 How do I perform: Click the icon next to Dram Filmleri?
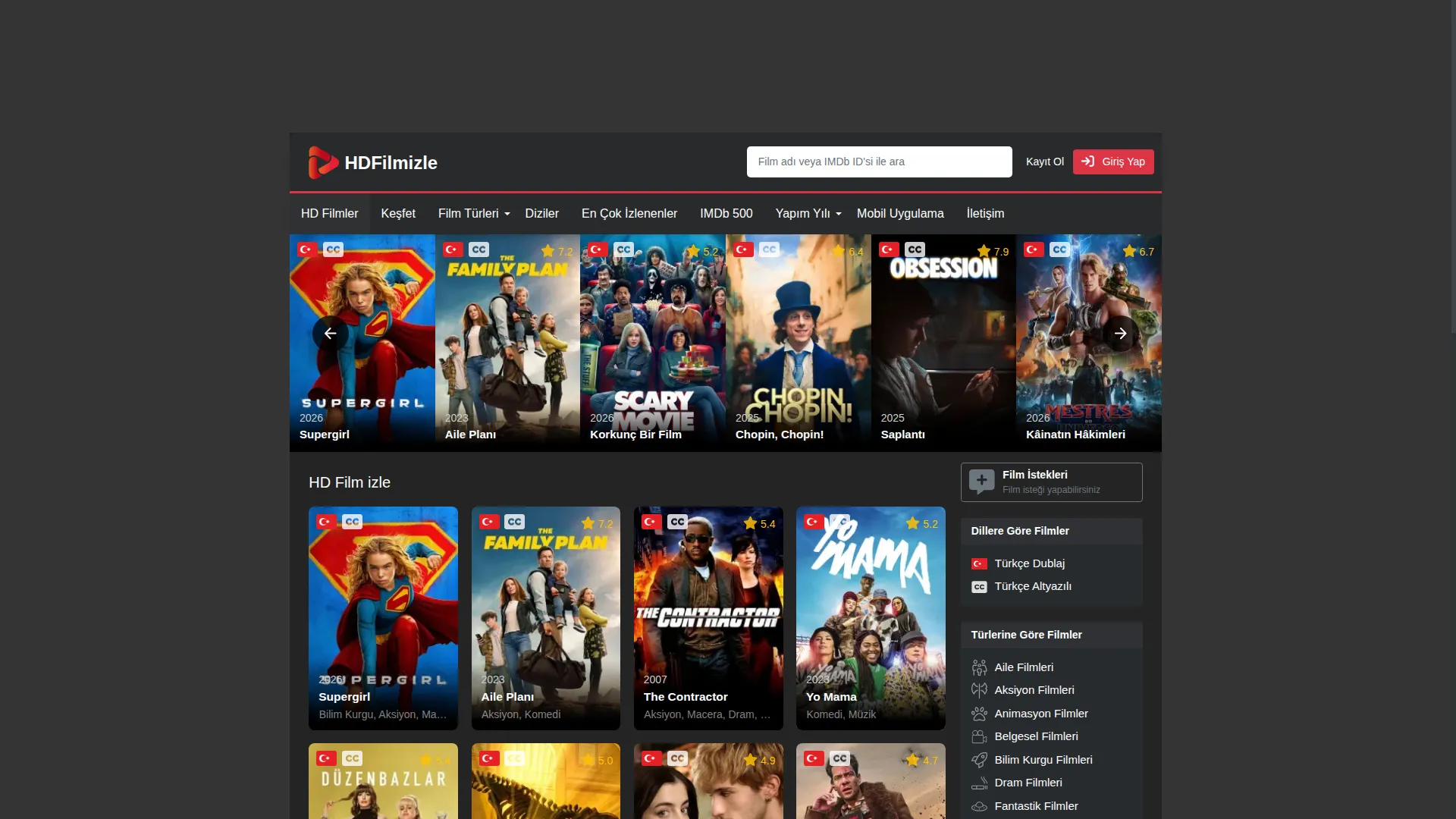(x=979, y=783)
